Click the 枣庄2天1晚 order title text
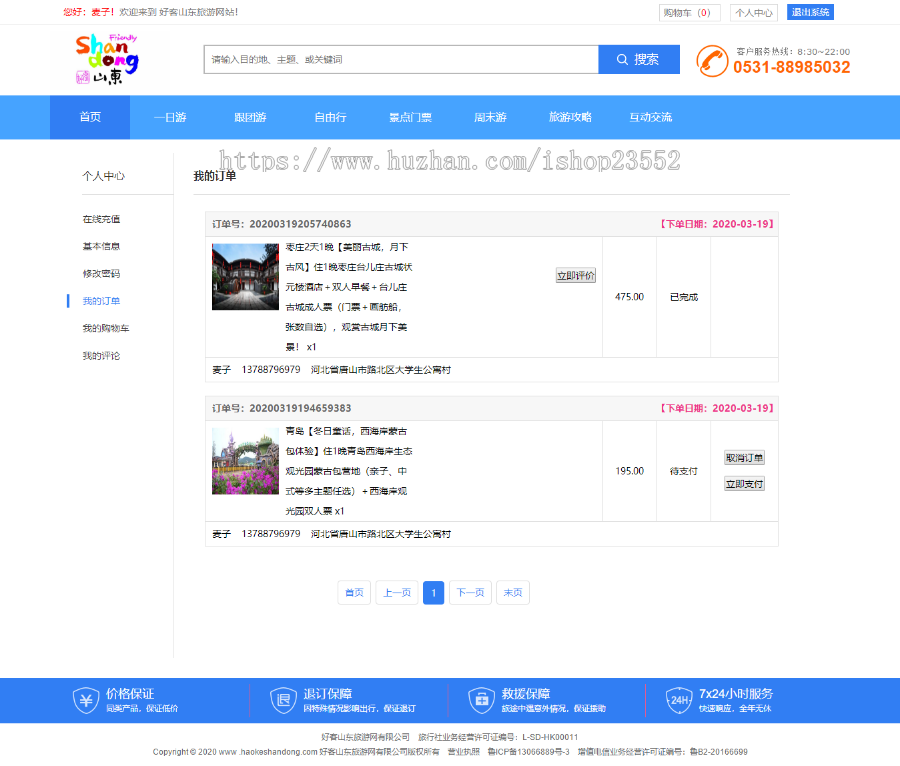The image size is (900, 766). point(349,297)
